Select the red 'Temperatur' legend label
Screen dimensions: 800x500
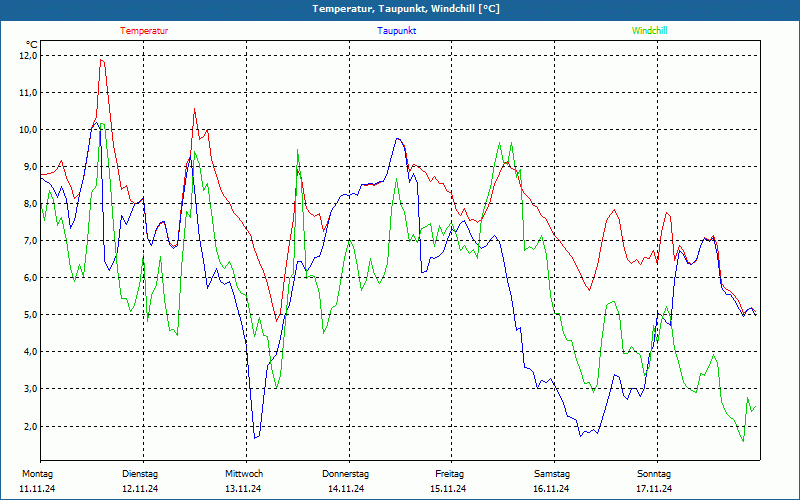(144, 31)
